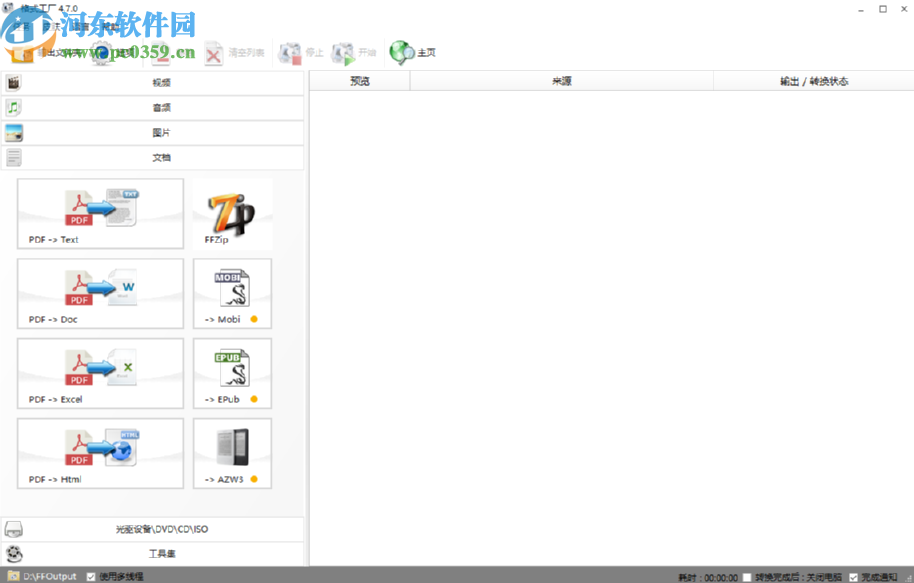Screen dimensions: 914x583
Task: Open the PDF -> Text converter
Action: point(100,213)
